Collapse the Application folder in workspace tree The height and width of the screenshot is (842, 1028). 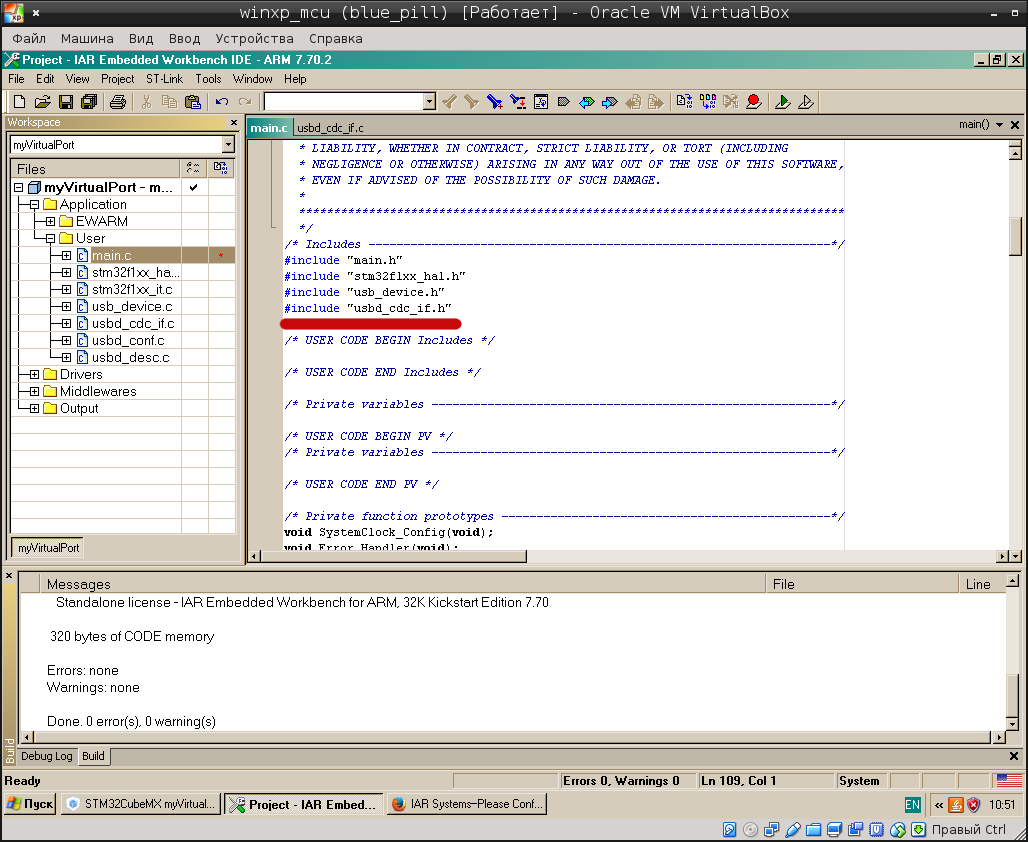pos(34,205)
